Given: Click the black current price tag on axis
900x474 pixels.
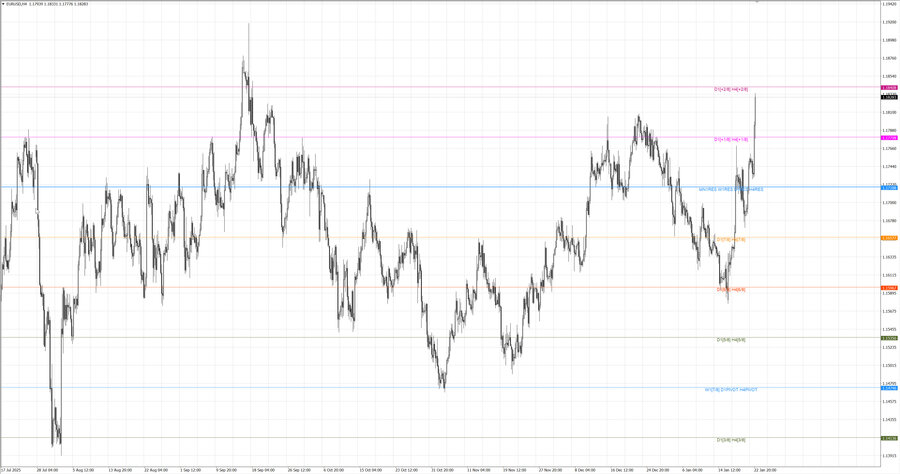Looking at the screenshot, I should coord(889,97).
